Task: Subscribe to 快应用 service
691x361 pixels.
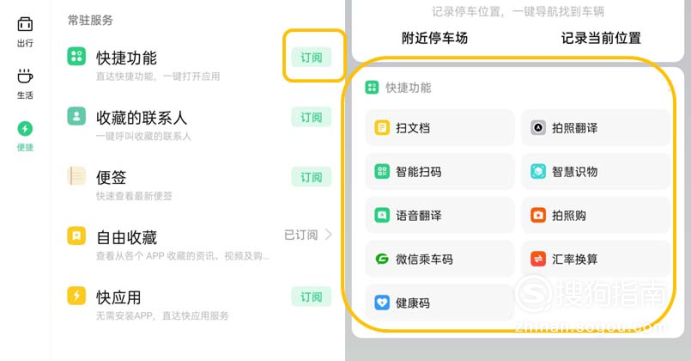Action: point(311,297)
